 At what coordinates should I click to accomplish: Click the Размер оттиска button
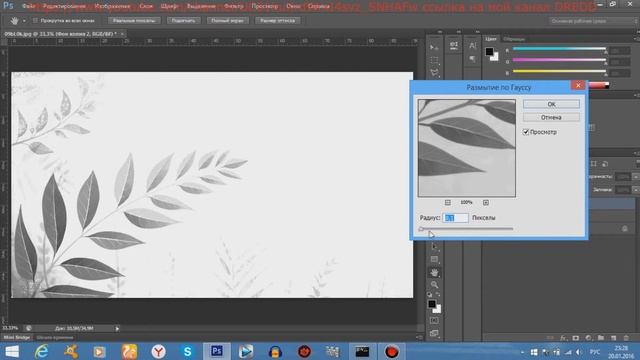pos(278,20)
